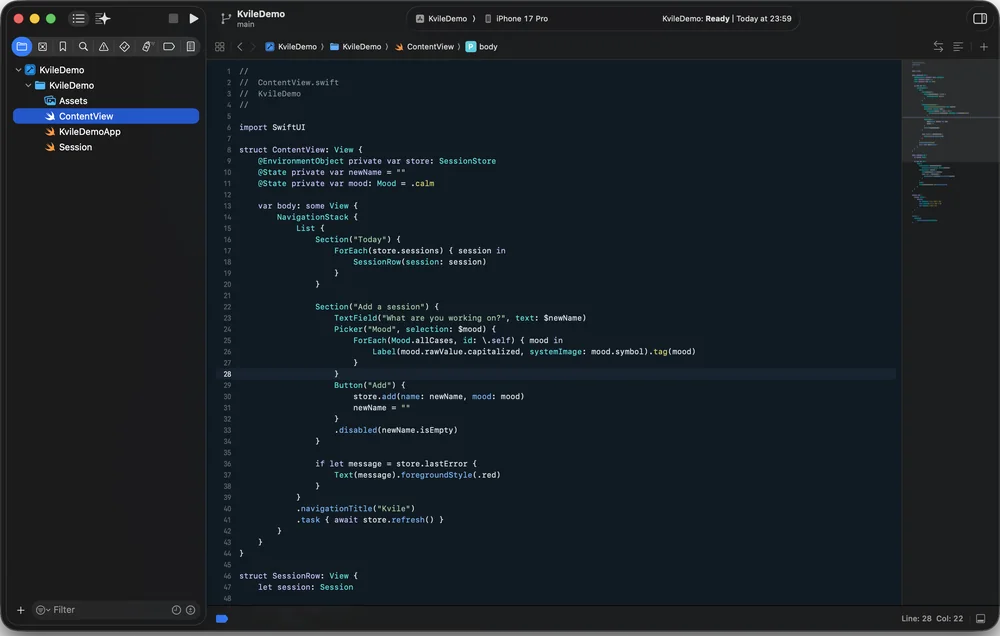Viewport: 1000px width, 636px height.
Task: Click on the import SwiftUI line
Action: tap(272, 128)
